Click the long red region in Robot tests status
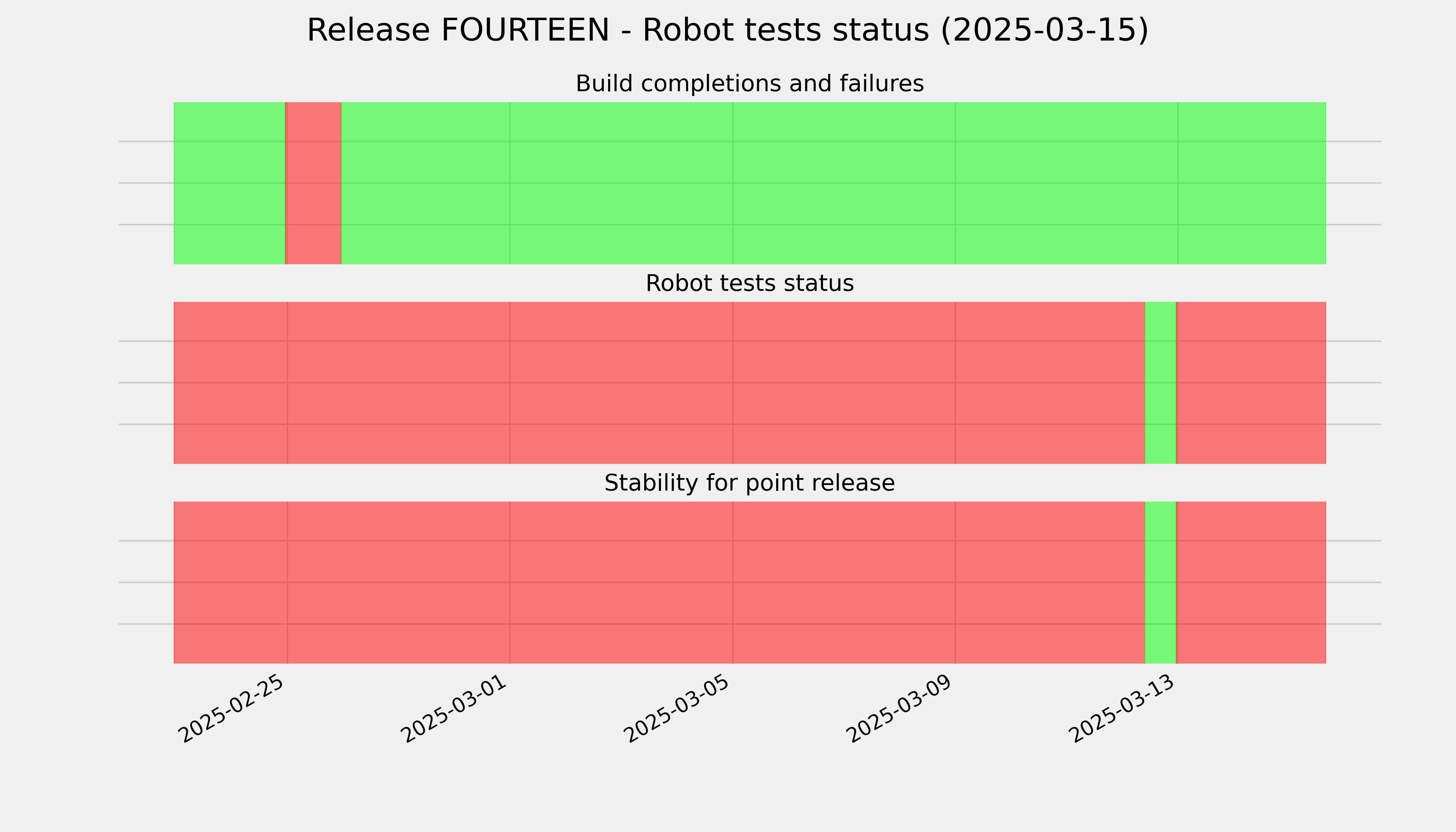This screenshot has width=1456, height=832. (x=659, y=383)
